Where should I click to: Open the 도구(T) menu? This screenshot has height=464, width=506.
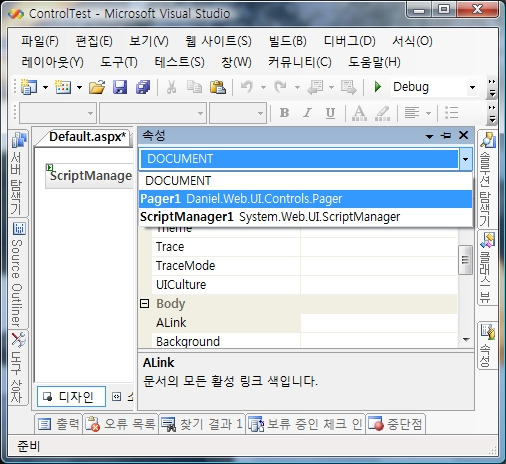tap(119, 62)
